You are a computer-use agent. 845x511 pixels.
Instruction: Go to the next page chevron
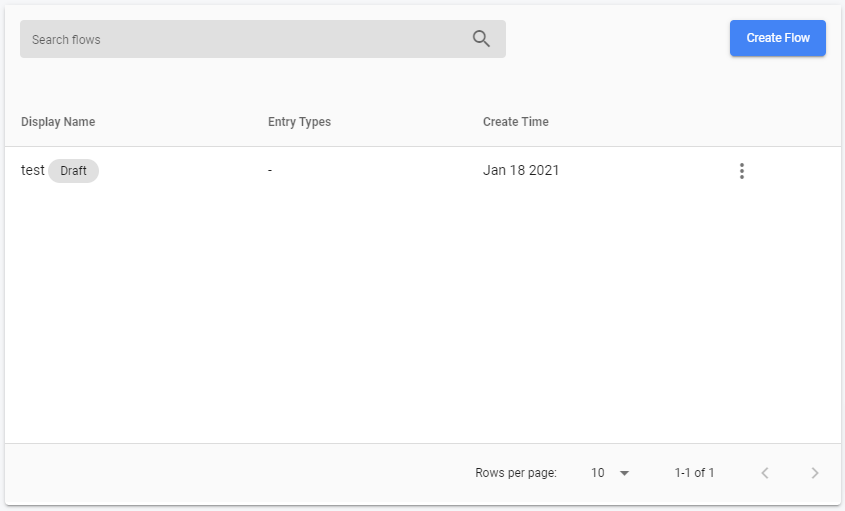[815, 473]
